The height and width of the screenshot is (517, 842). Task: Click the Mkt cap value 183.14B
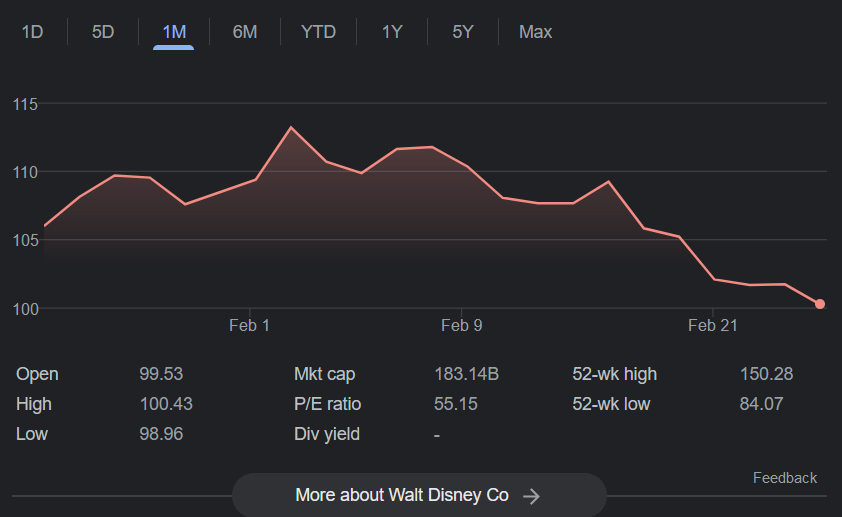(466, 374)
